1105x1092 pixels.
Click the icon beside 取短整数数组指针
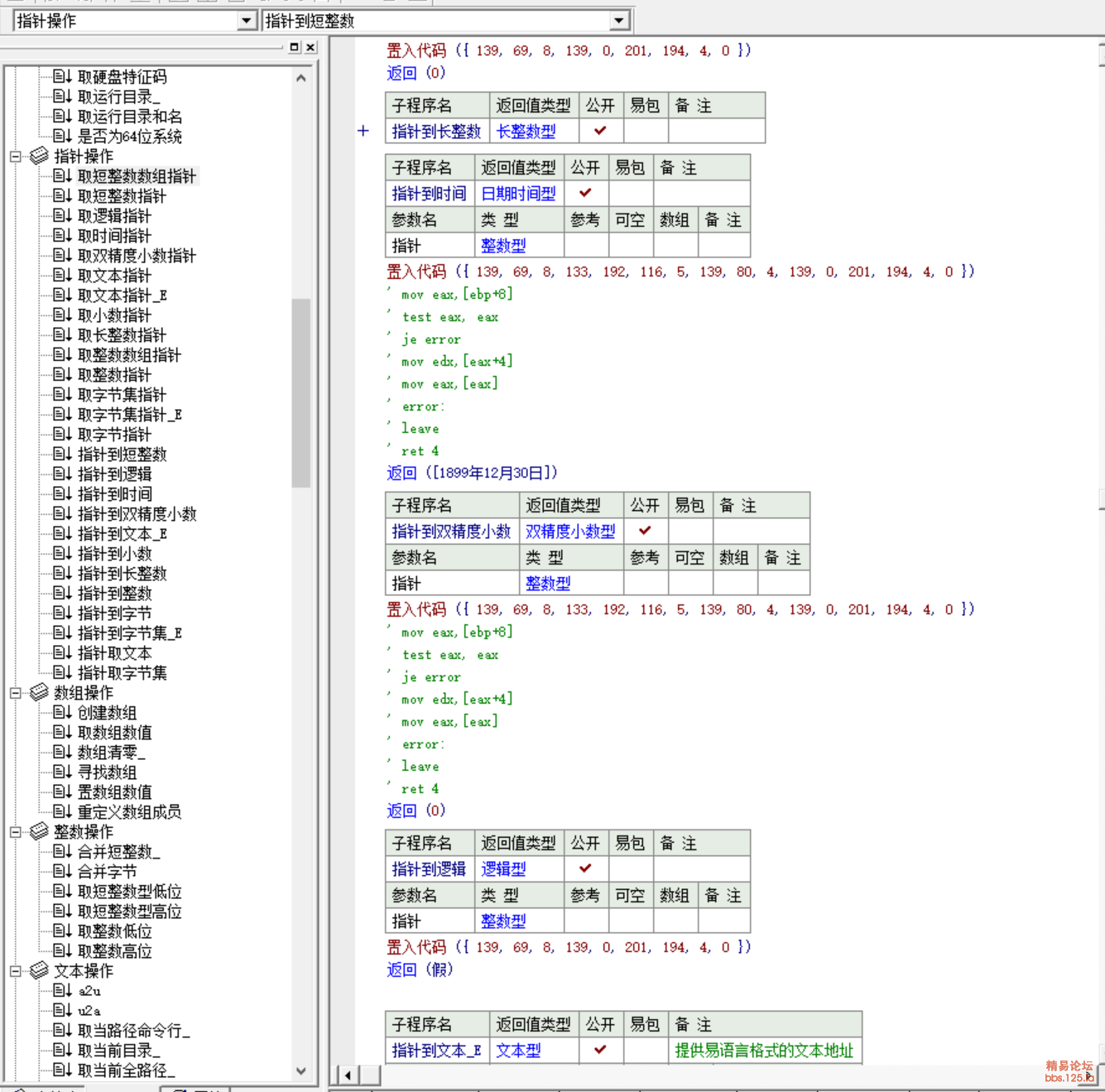pyautogui.click(x=62, y=176)
